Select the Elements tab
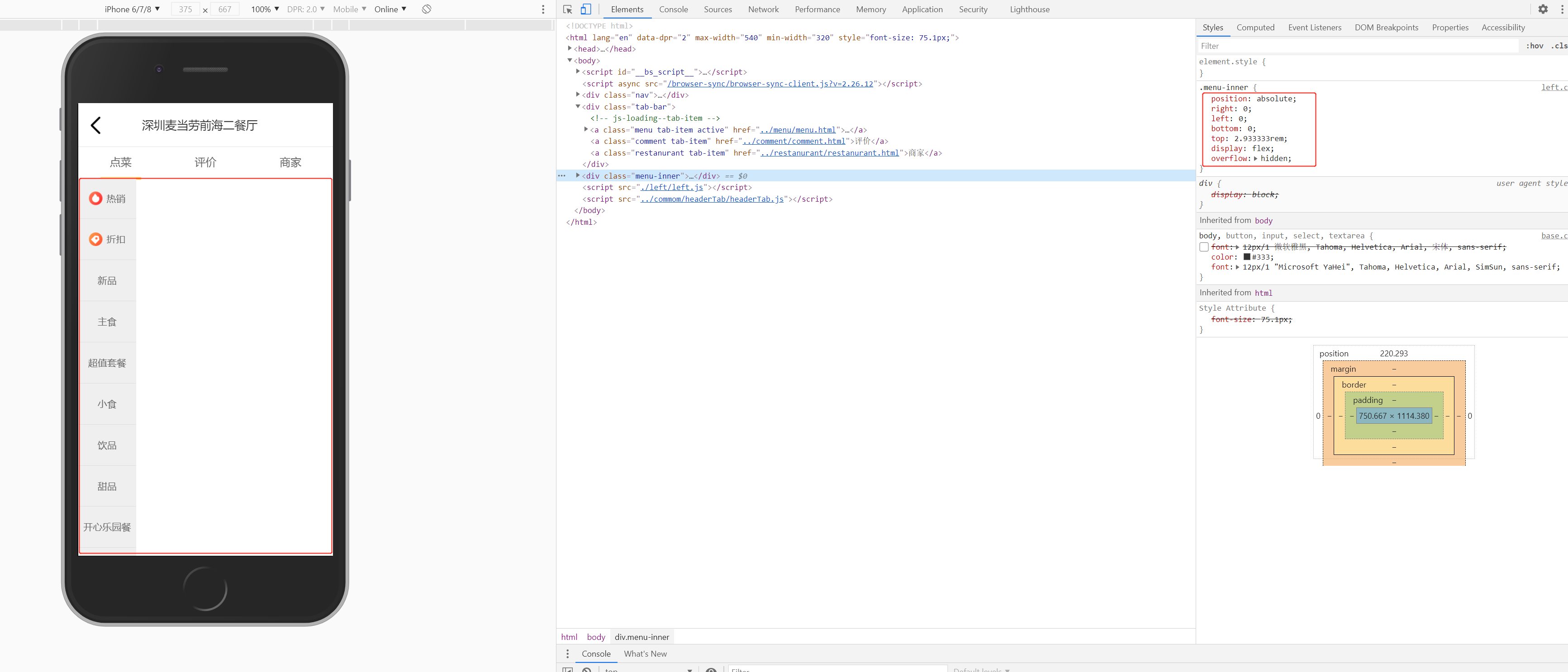Screen dimensions: 1568x672 click(x=627, y=9)
